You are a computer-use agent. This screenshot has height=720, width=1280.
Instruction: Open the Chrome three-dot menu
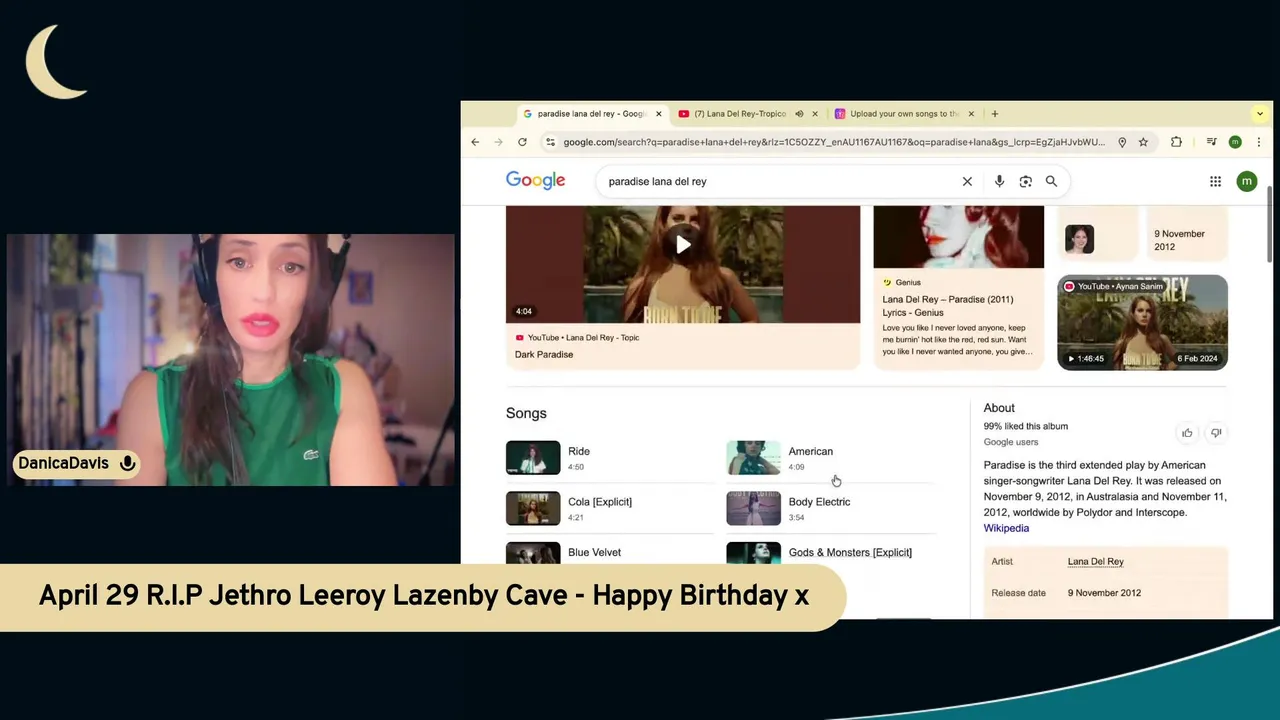(x=1258, y=142)
